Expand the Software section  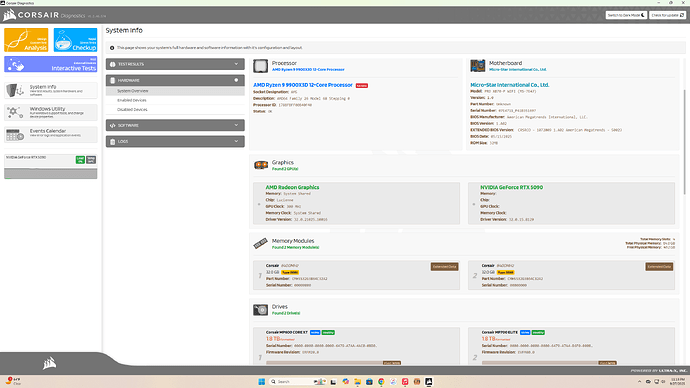tap(175, 125)
